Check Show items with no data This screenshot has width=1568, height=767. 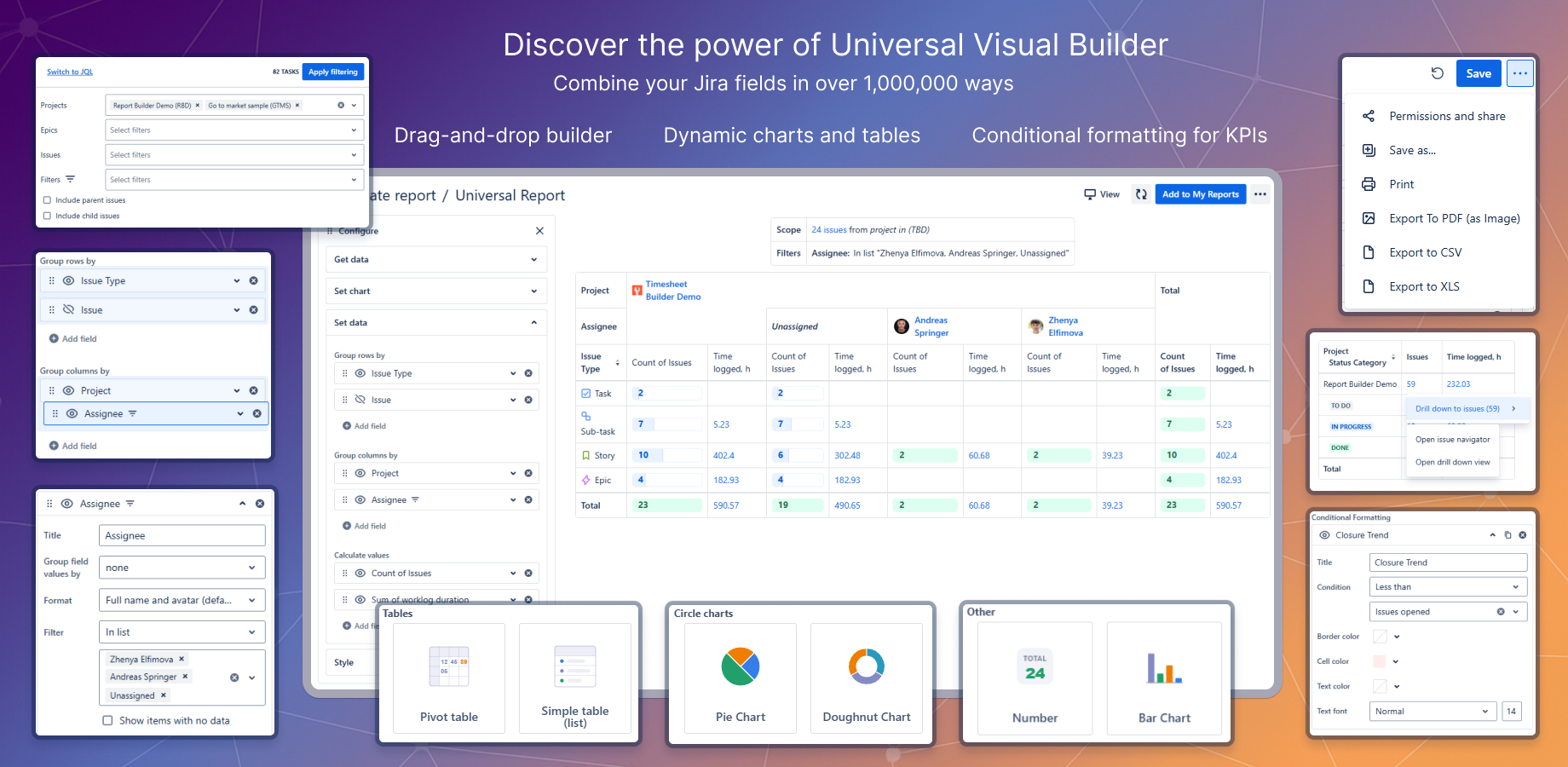tap(107, 720)
